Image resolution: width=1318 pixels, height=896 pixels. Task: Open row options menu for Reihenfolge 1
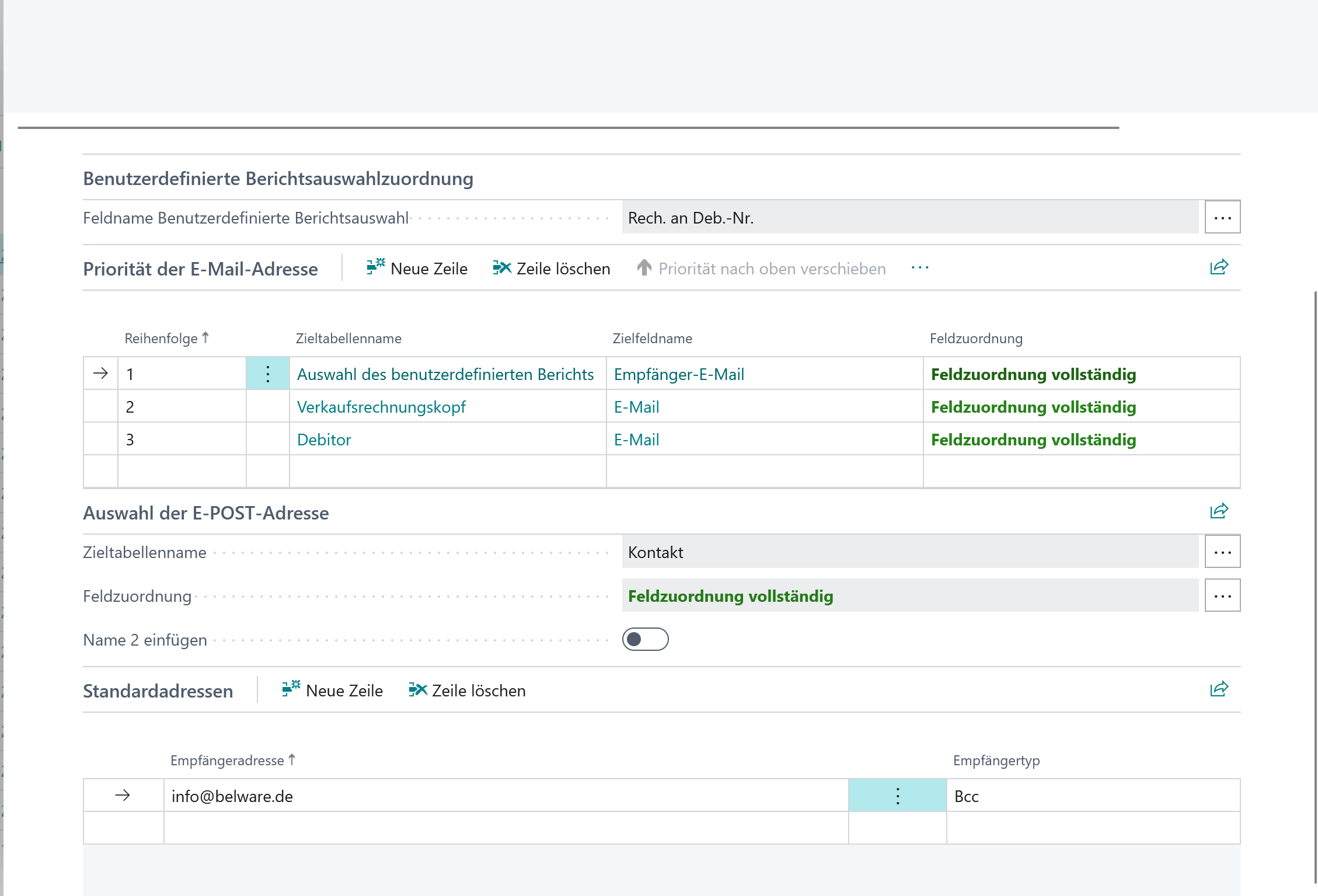[x=268, y=374]
